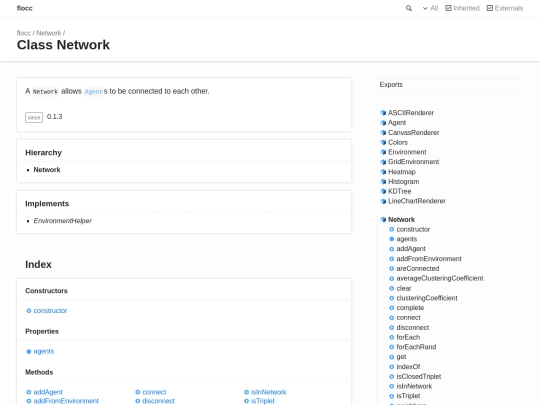Open EnvironmentHelper interface link

pyautogui.click(x=62, y=221)
